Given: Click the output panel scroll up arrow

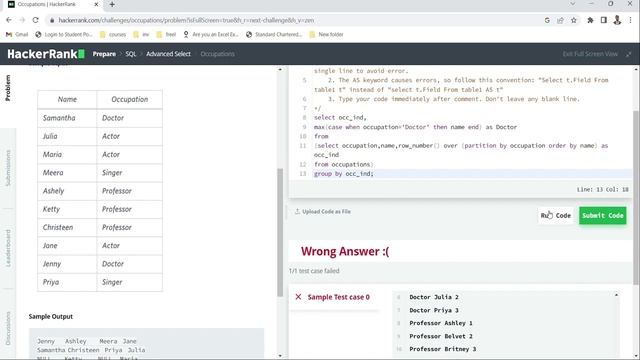Looking at the screenshot, I should 616,295.
